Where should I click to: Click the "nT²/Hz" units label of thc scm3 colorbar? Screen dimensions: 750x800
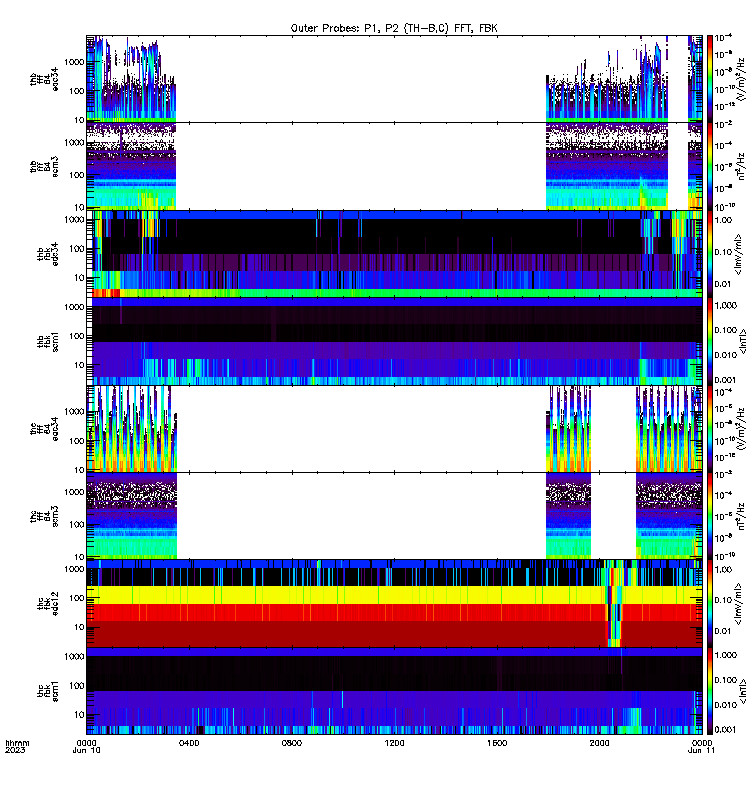[x=741, y=516]
